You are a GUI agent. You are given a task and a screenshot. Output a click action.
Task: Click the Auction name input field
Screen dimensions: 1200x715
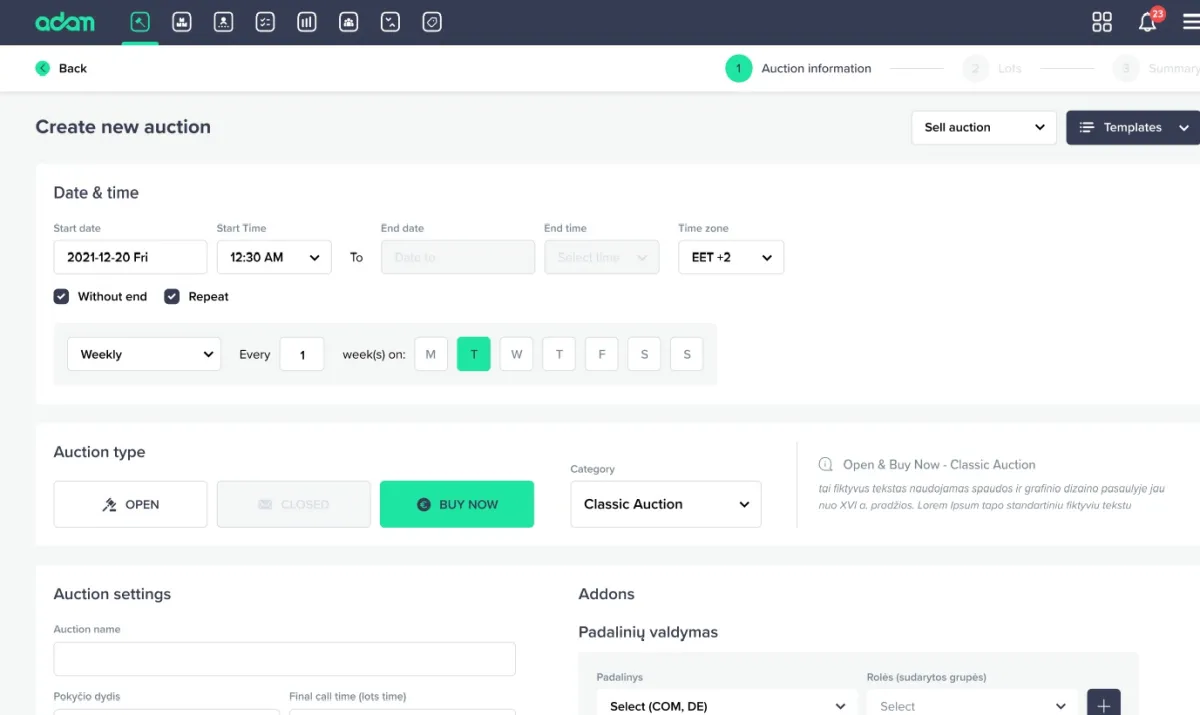[284, 659]
